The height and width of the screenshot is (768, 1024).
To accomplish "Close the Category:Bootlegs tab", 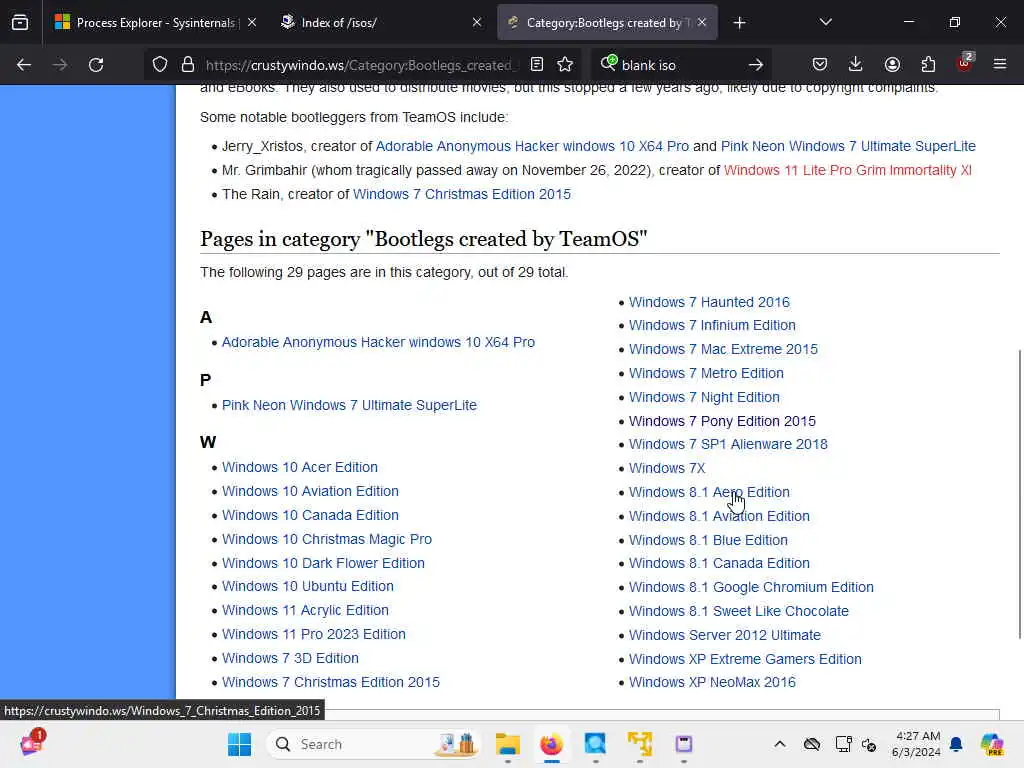I will click(x=701, y=22).
